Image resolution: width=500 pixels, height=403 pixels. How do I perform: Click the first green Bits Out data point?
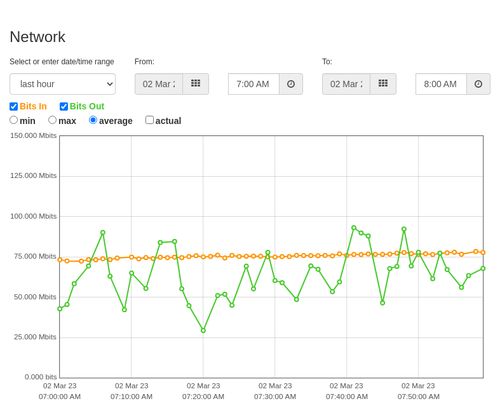60,309
